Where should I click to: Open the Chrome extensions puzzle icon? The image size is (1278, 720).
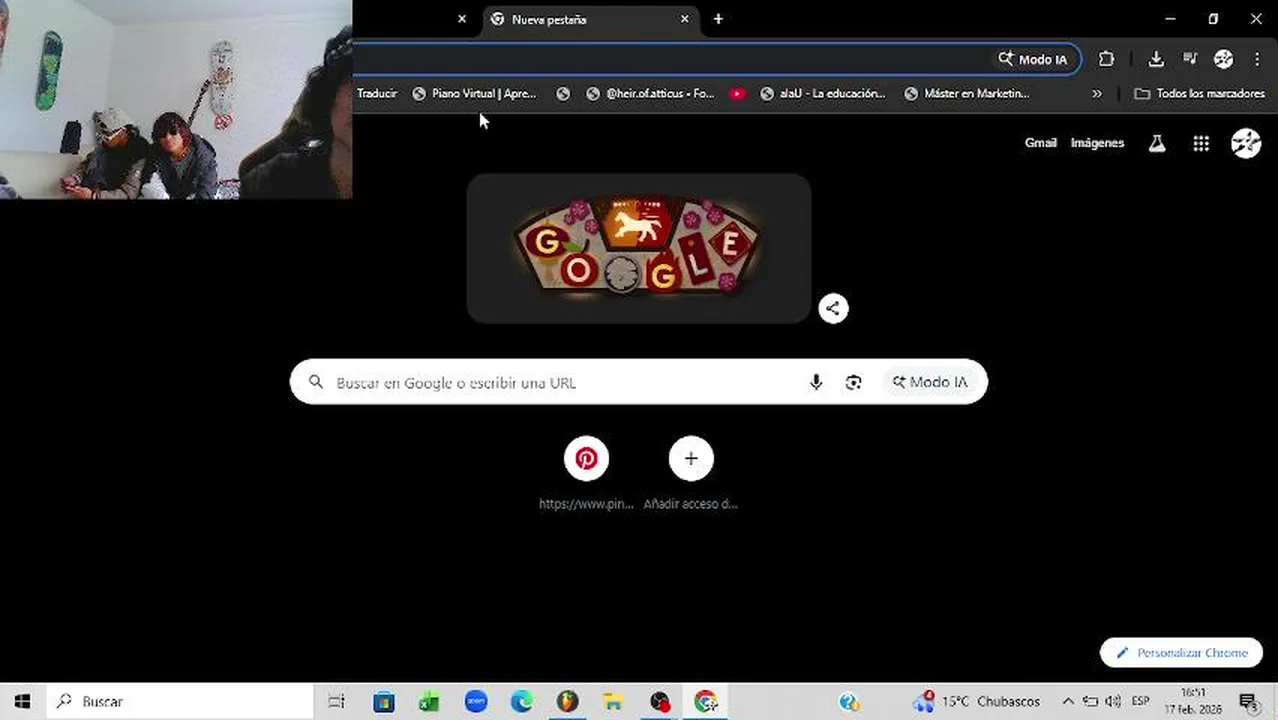pyautogui.click(x=1106, y=59)
